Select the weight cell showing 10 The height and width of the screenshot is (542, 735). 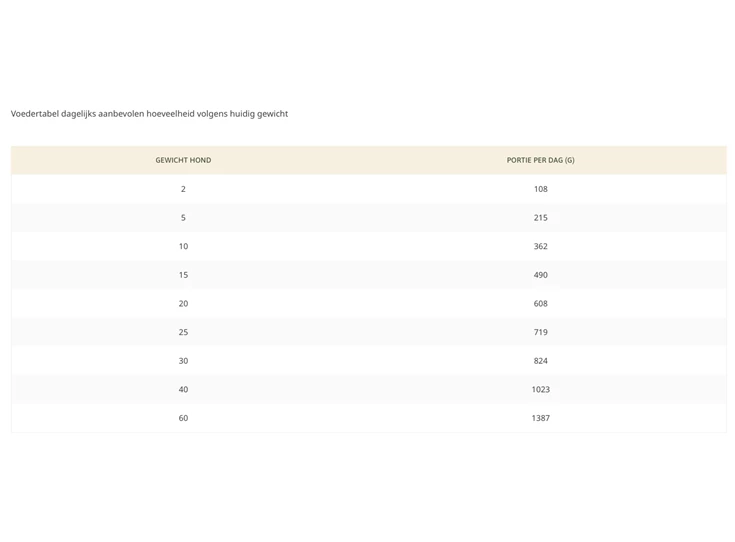click(183, 246)
